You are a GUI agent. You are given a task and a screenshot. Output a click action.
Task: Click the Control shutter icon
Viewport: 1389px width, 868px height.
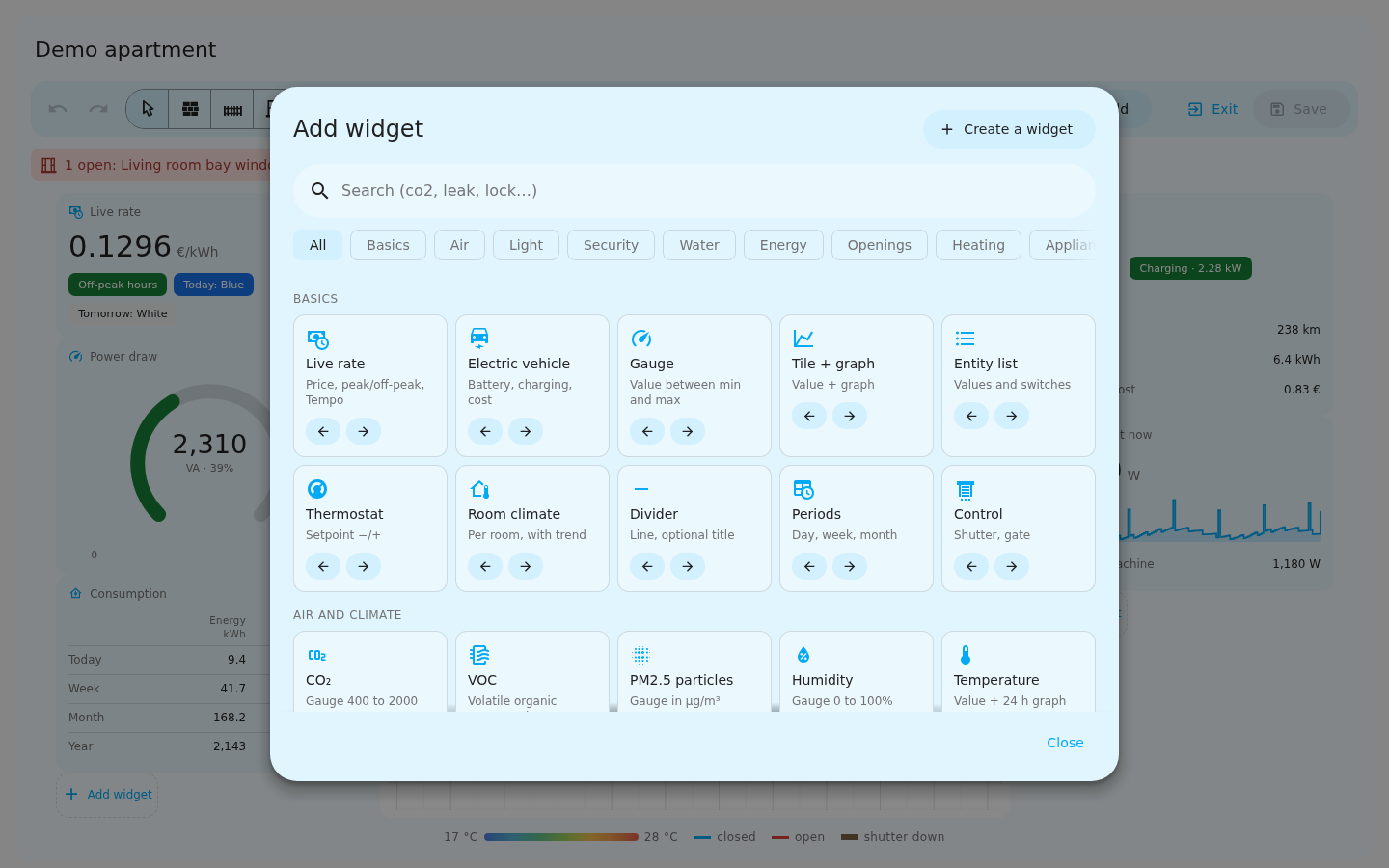[x=966, y=489]
